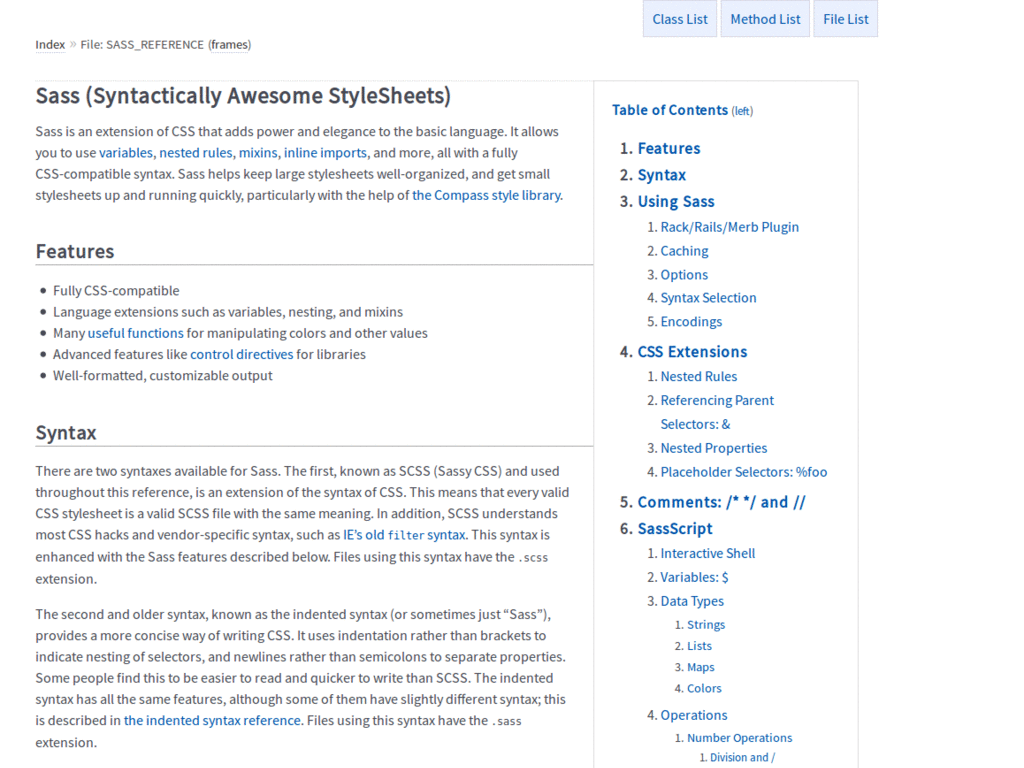Click the Table of Contents title
The height and width of the screenshot is (768, 1024).
(669, 110)
